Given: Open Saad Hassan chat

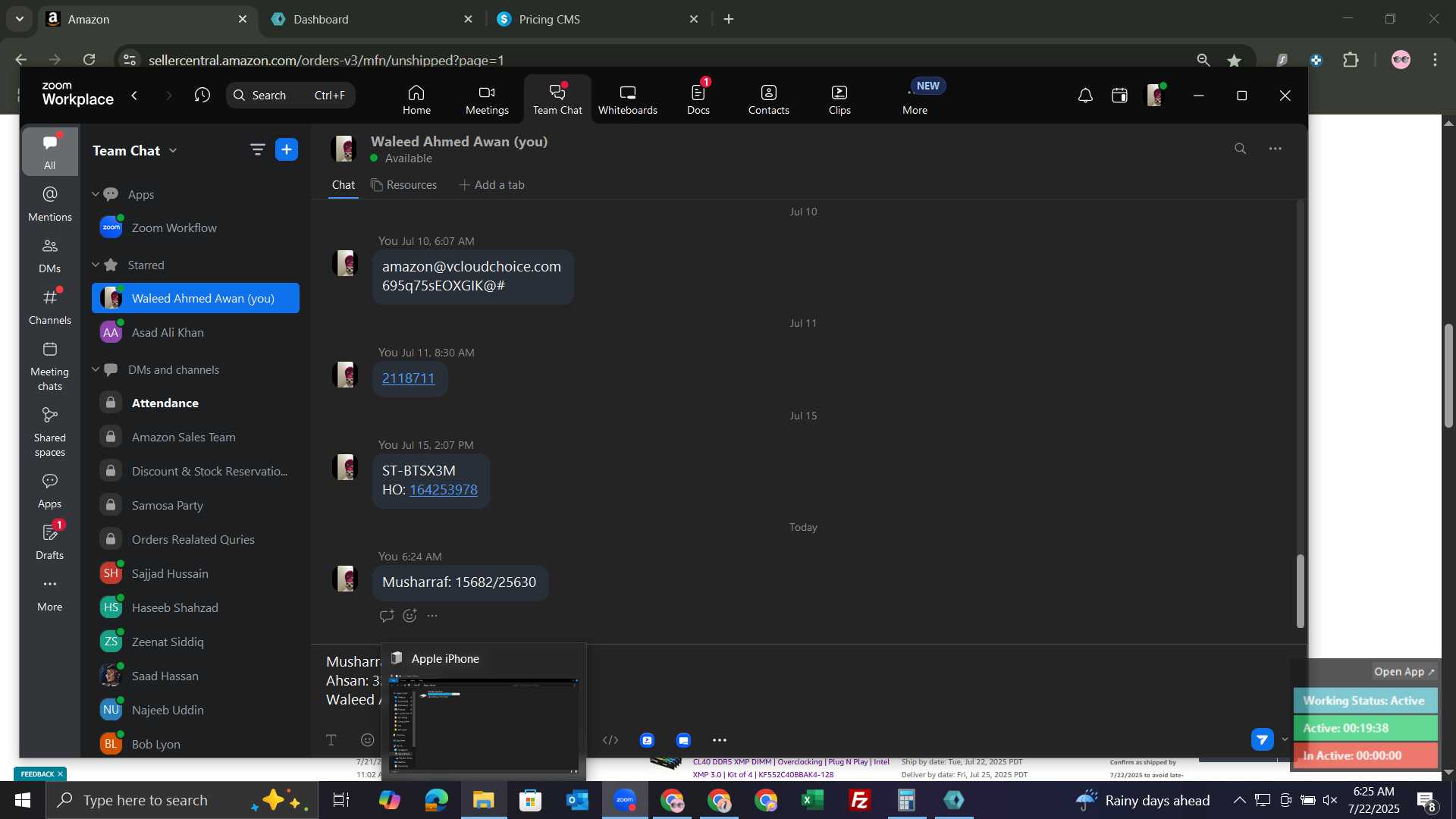Looking at the screenshot, I should [196, 676].
